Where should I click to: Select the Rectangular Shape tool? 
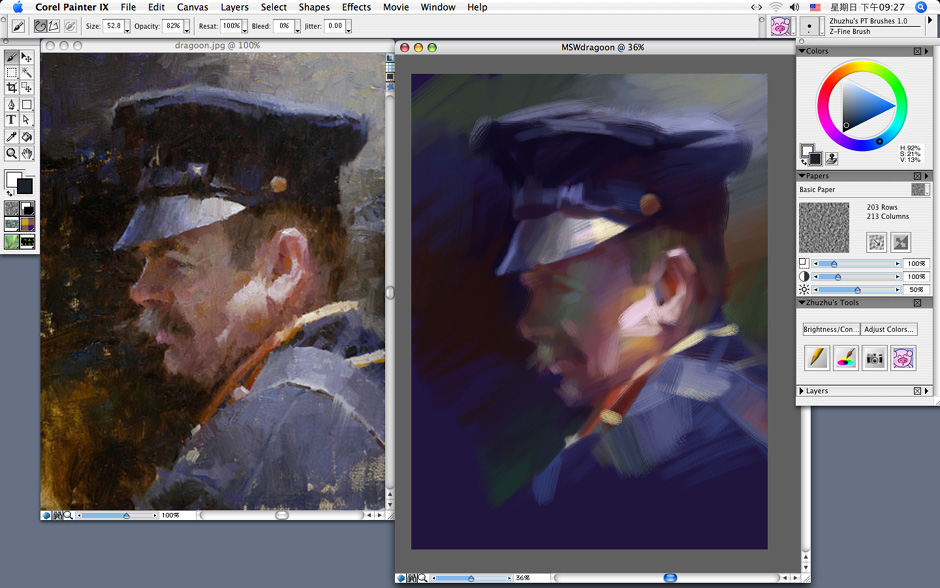[26, 104]
